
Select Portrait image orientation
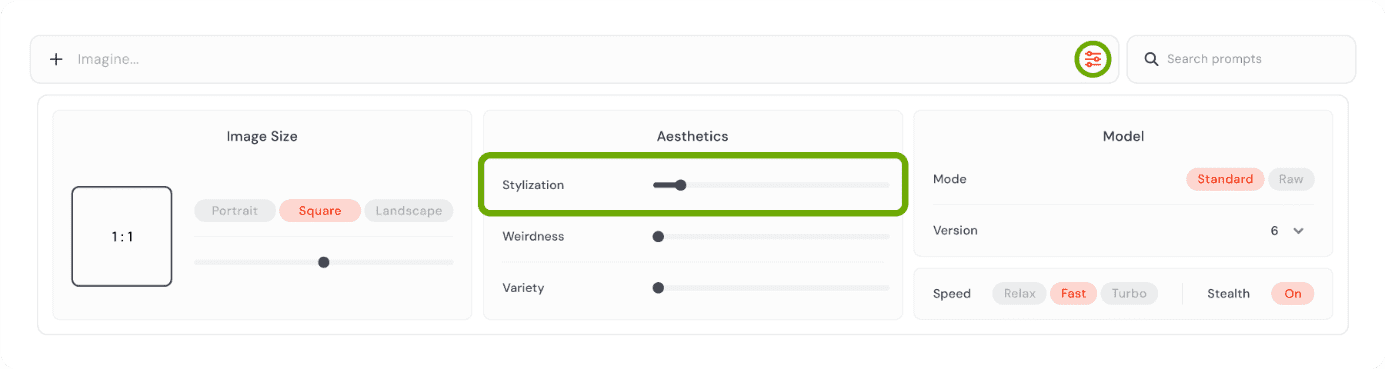235,211
